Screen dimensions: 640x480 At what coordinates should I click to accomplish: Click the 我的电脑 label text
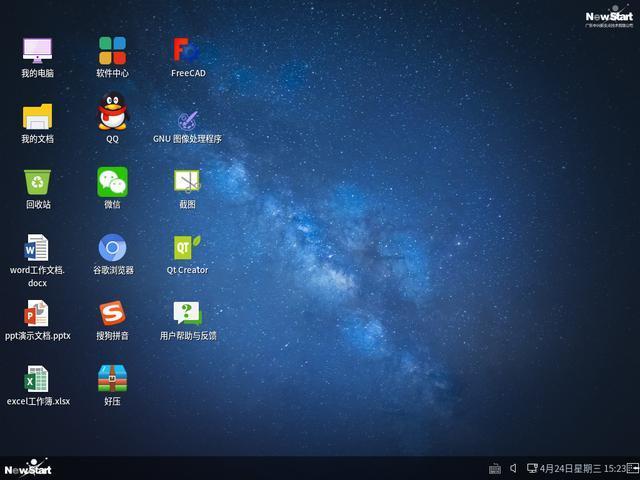(x=38, y=73)
